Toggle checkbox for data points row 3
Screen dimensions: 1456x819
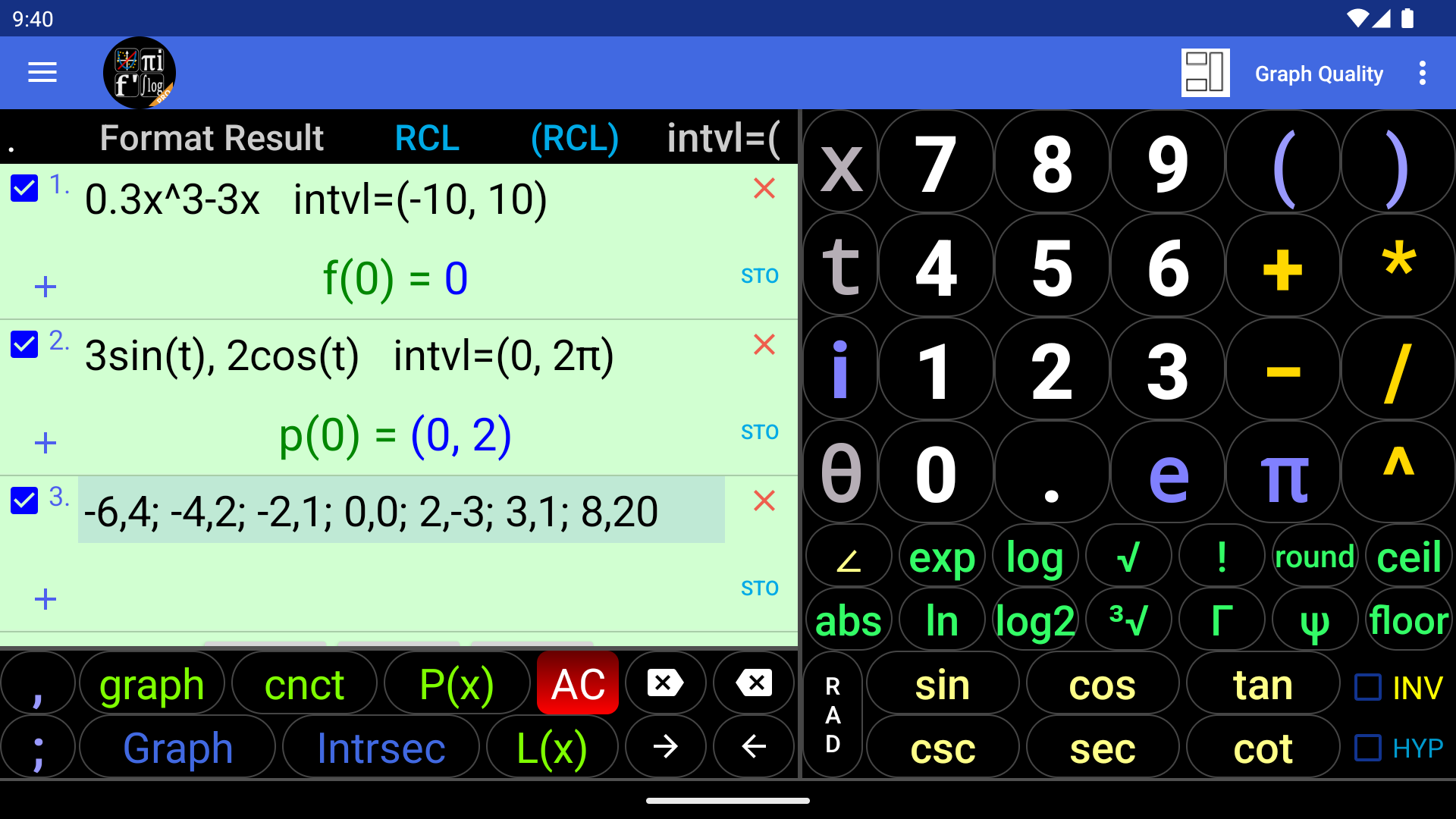[24, 500]
